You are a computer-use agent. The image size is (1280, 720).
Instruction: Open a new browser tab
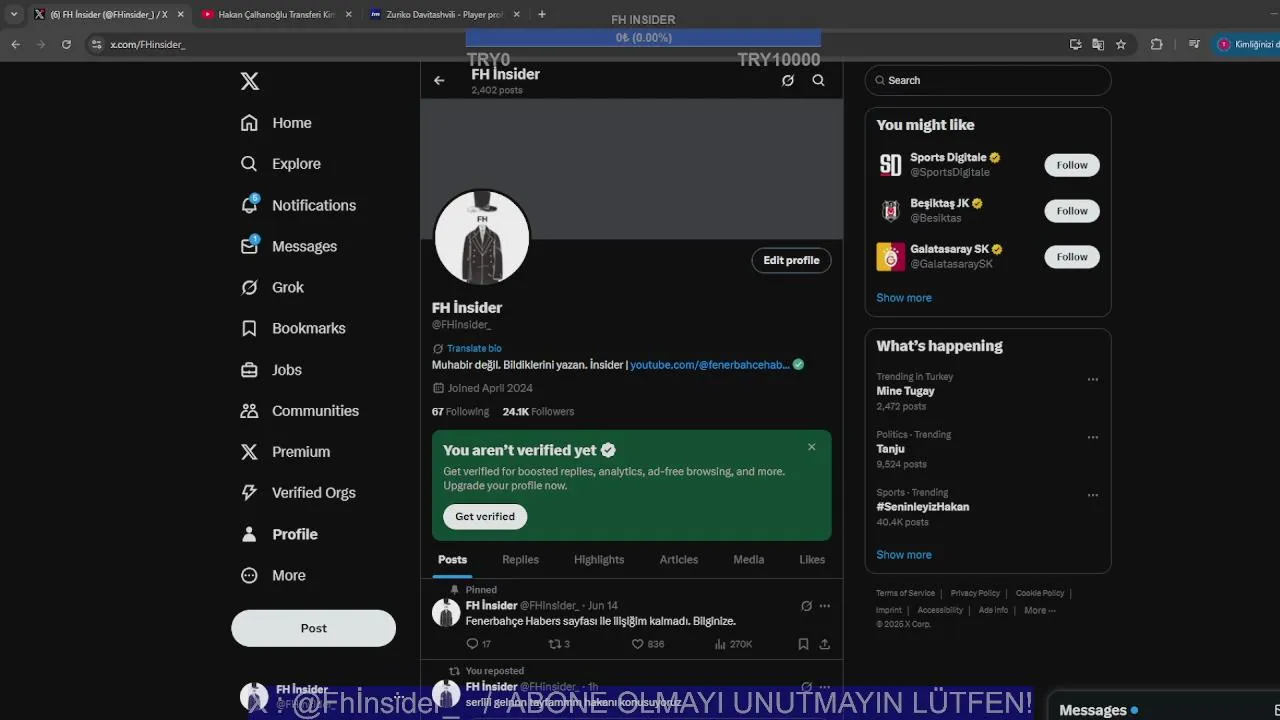point(542,14)
